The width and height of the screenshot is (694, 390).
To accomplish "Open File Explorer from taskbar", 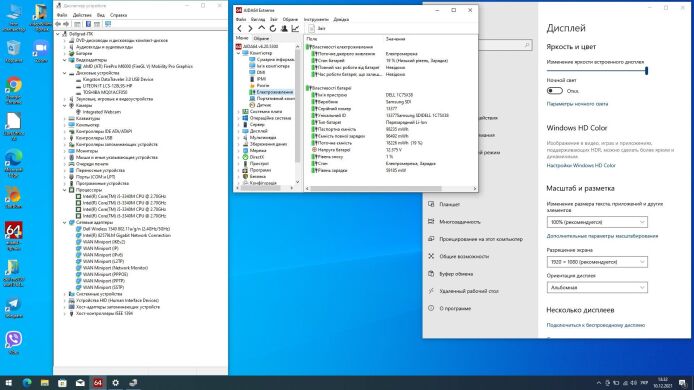I will click(45, 382).
